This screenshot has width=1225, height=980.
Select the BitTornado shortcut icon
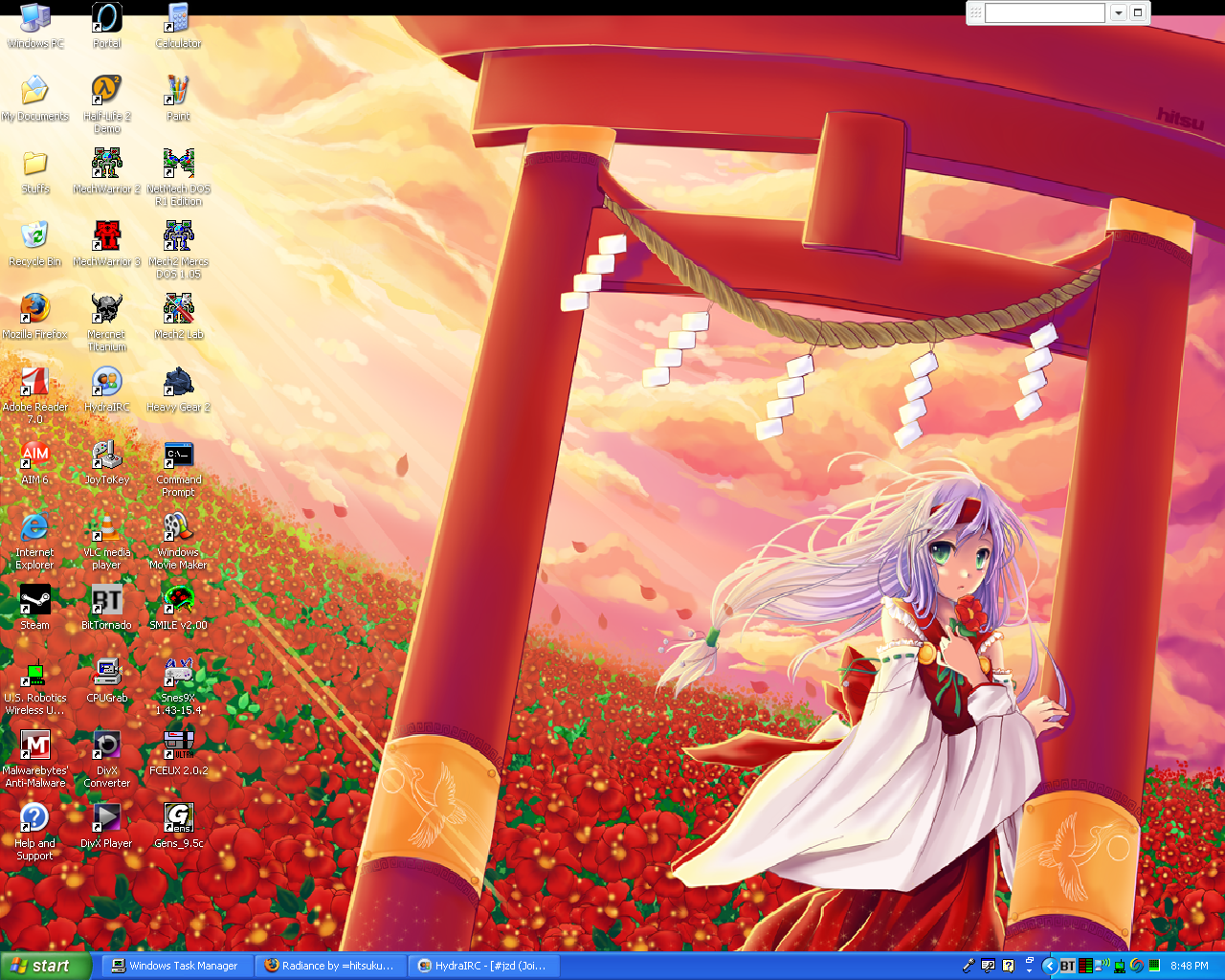(x=107, y=608)
